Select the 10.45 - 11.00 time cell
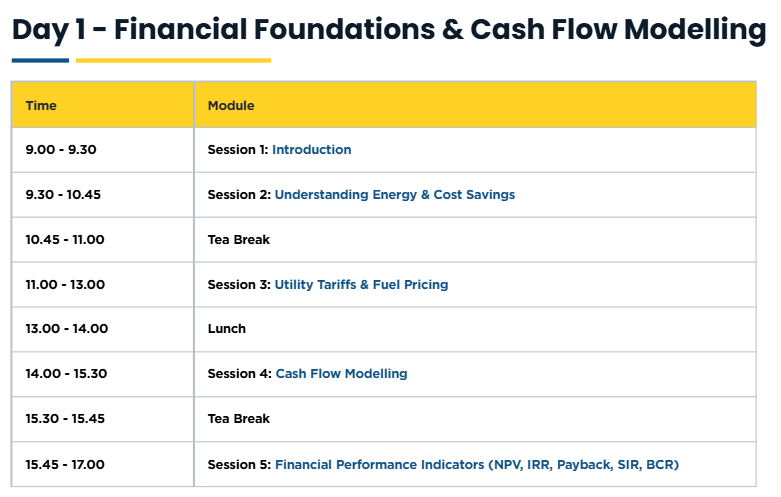Screen dimensions: 781x497 click(x=65, y=240)
